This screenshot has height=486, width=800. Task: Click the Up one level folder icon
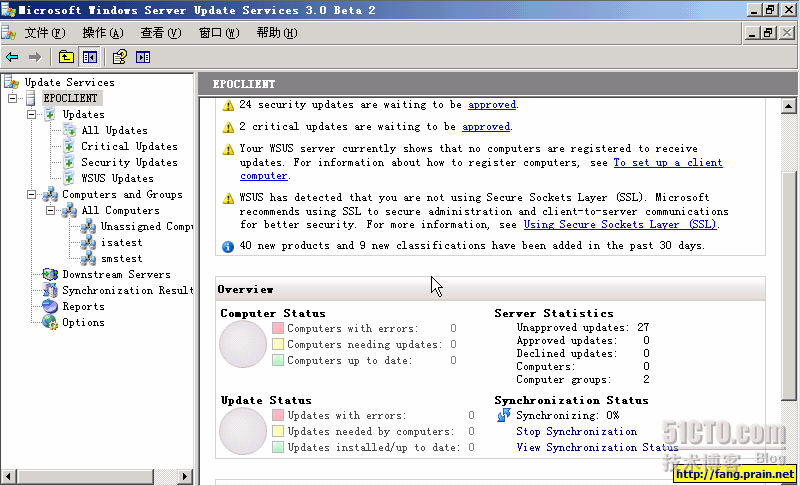coord(66,57)
